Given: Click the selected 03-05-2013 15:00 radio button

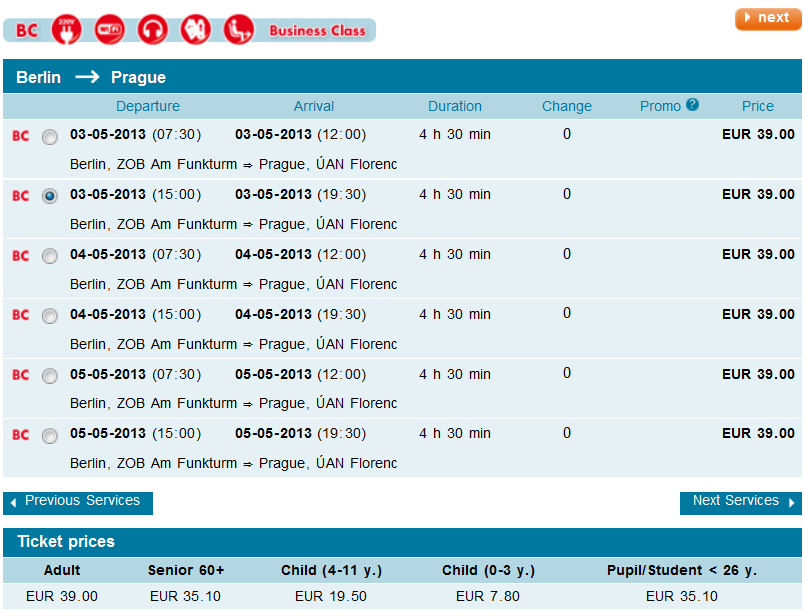Looking at the screenshot, I should click(50, 196).
